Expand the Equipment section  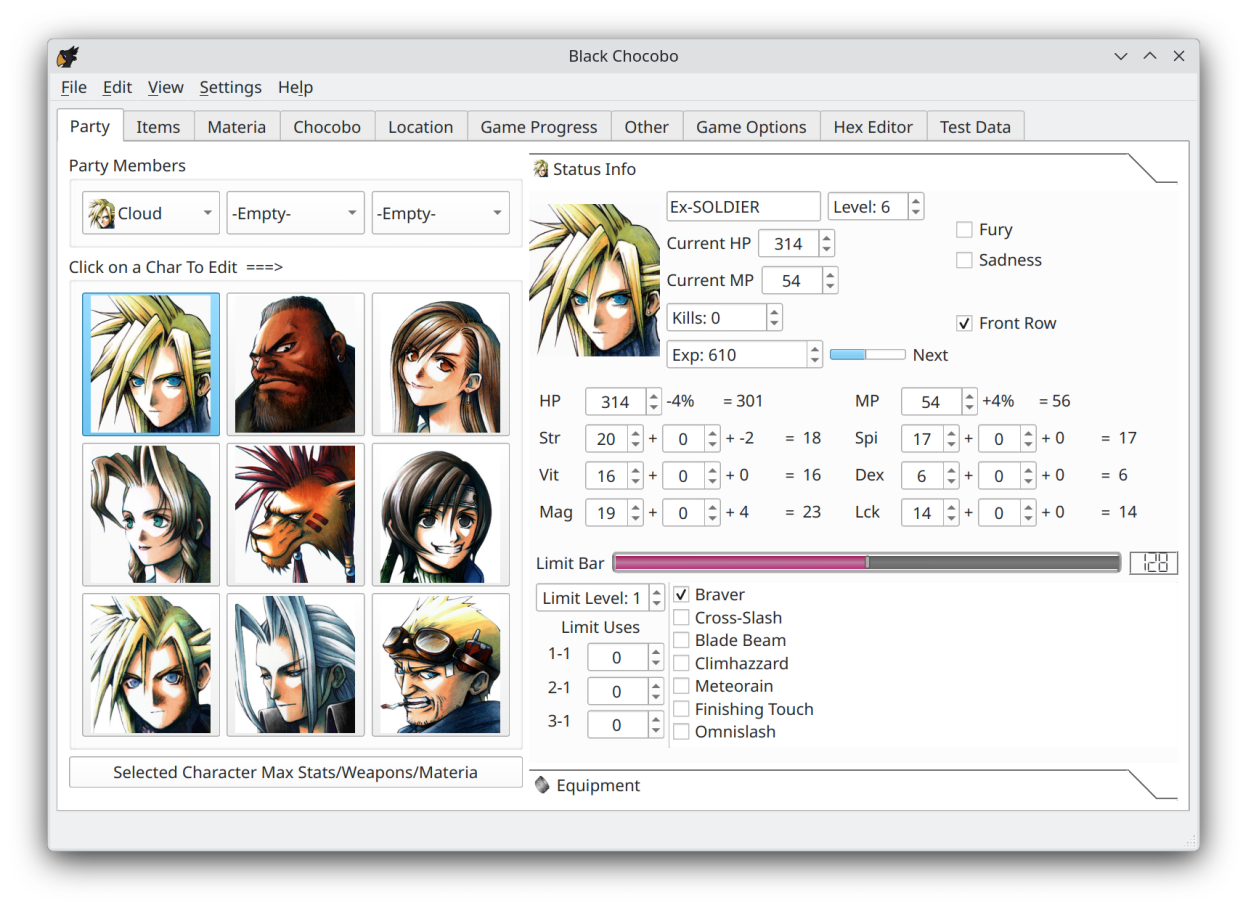pyautogui.click(x=598, y=785)
